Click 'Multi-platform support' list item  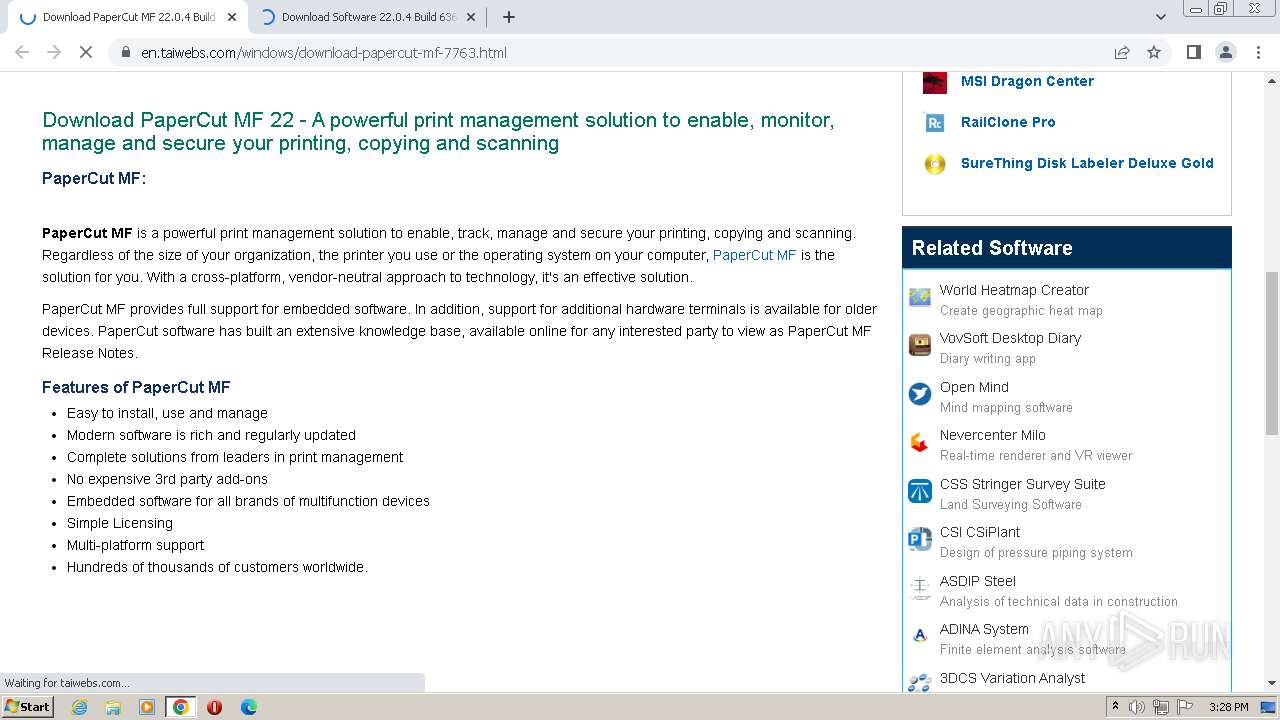click(x=135, y=545)
